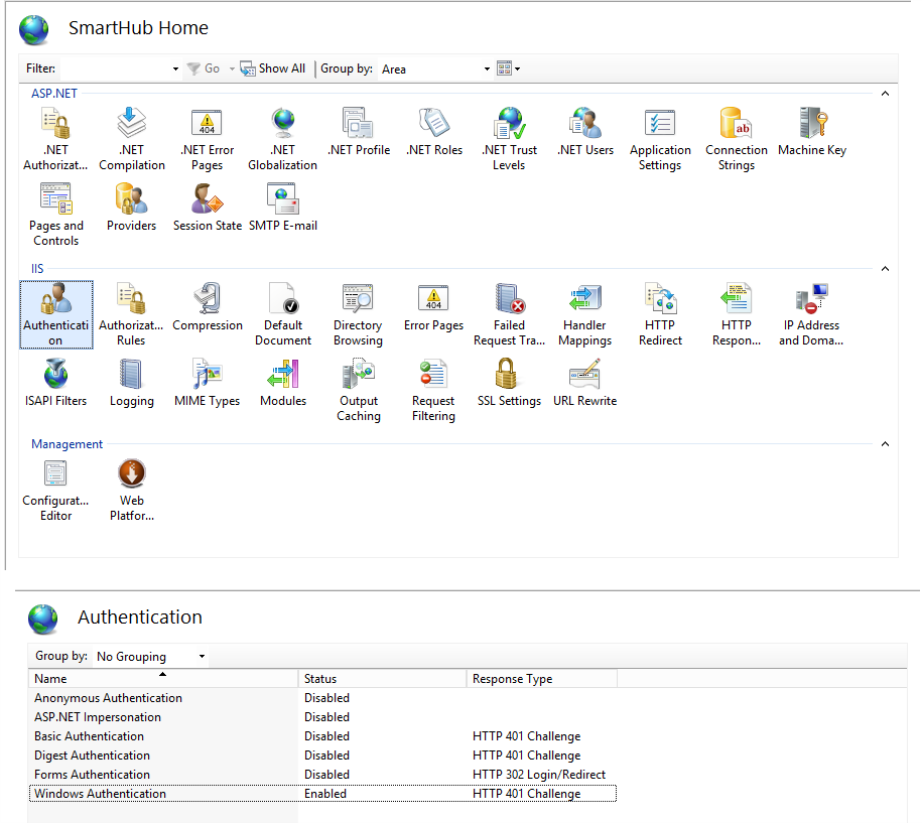
Task: Open the Handler Mappings icon
Action: coord(584,313)
